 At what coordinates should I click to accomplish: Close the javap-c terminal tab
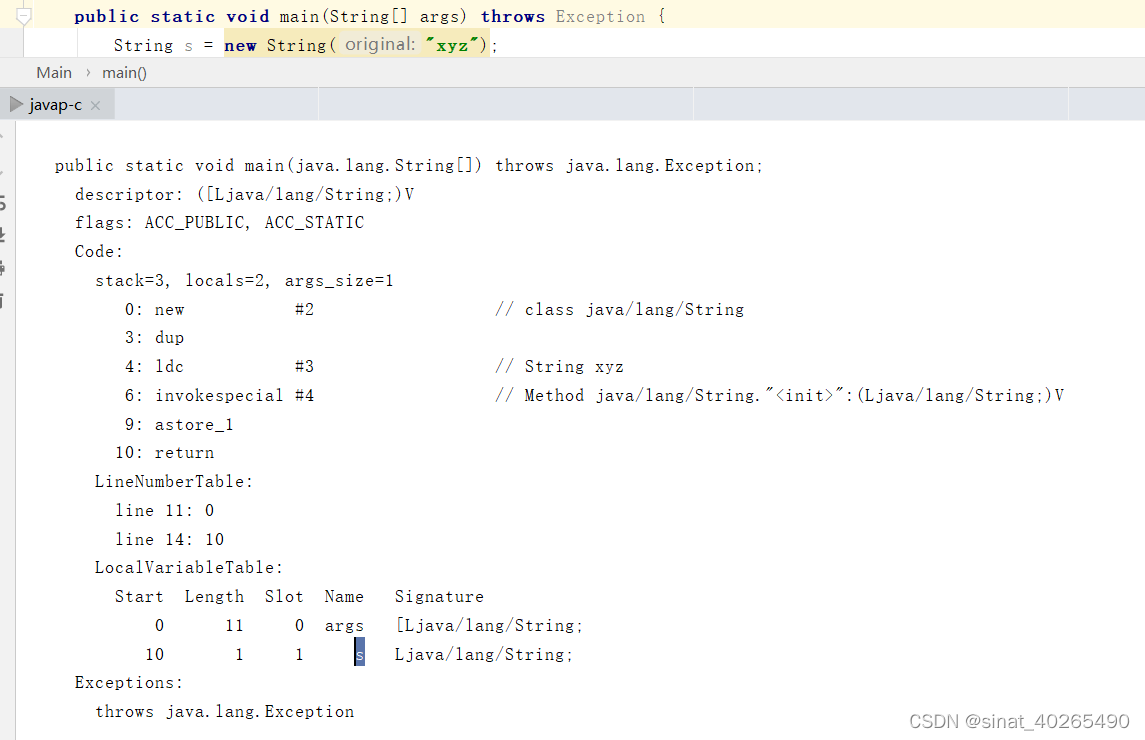(x=95, y=104)
